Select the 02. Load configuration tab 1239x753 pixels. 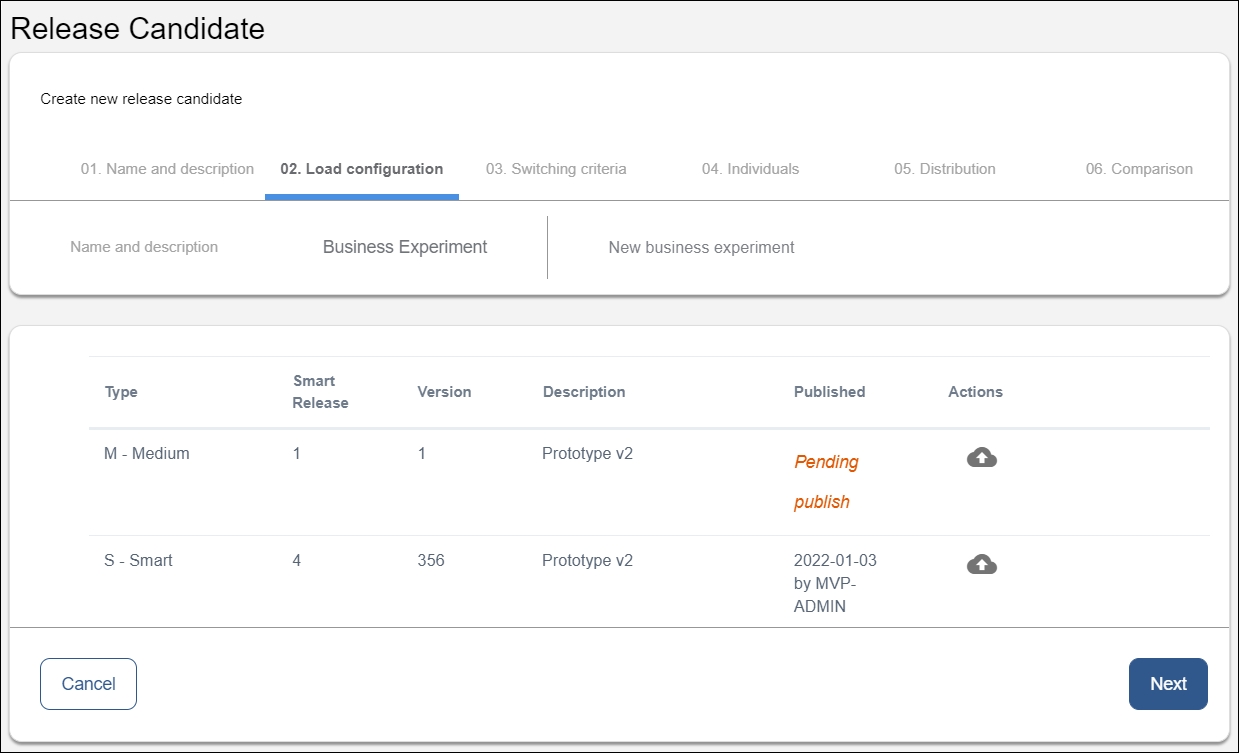[x=361, y=169]
